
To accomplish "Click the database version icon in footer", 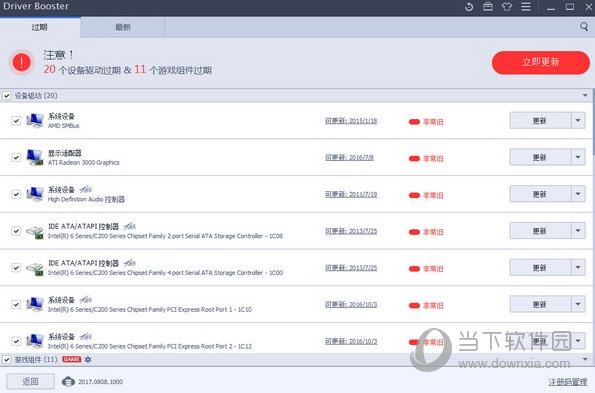I will pyautogui.click(x=68, y=381).
